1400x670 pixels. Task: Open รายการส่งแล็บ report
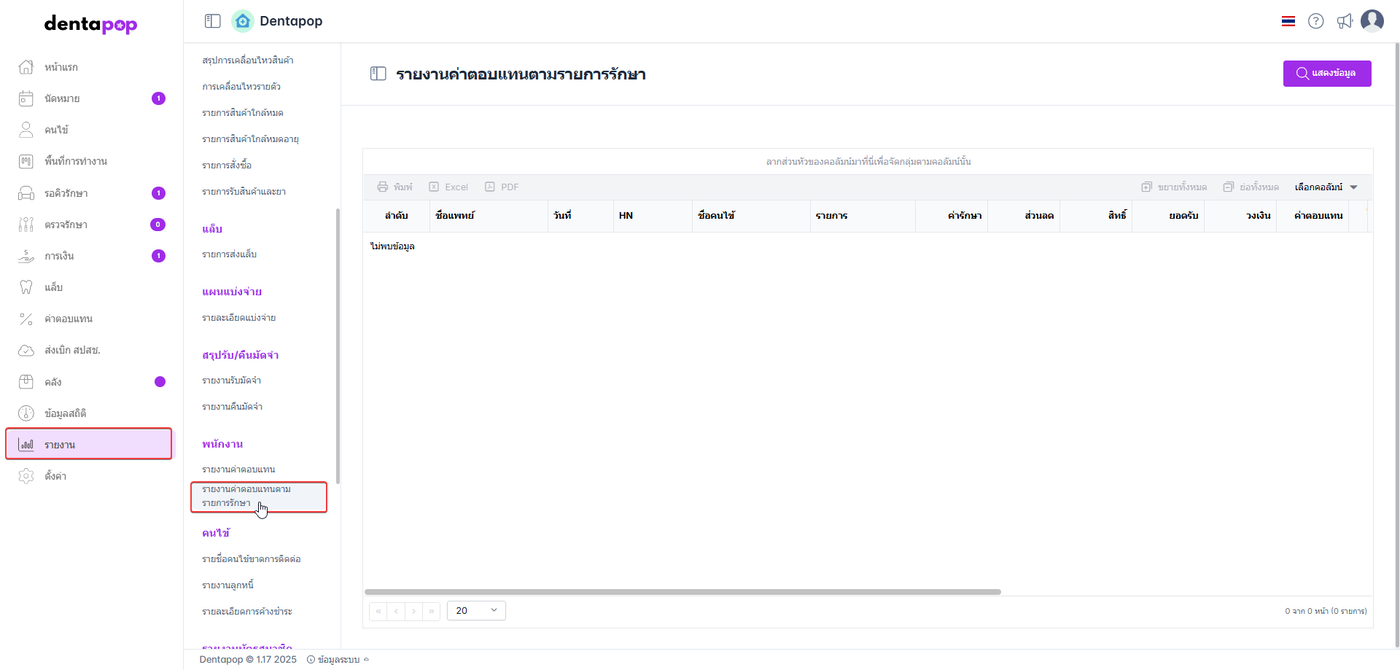pos(229,255)
